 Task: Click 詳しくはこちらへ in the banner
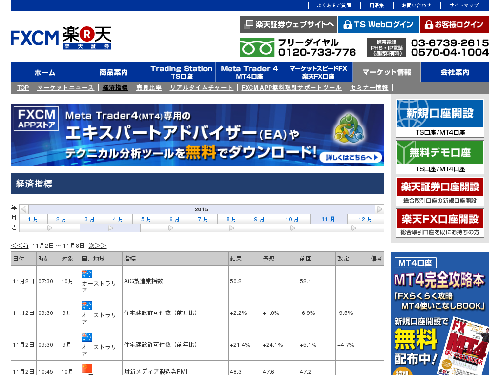351,157
